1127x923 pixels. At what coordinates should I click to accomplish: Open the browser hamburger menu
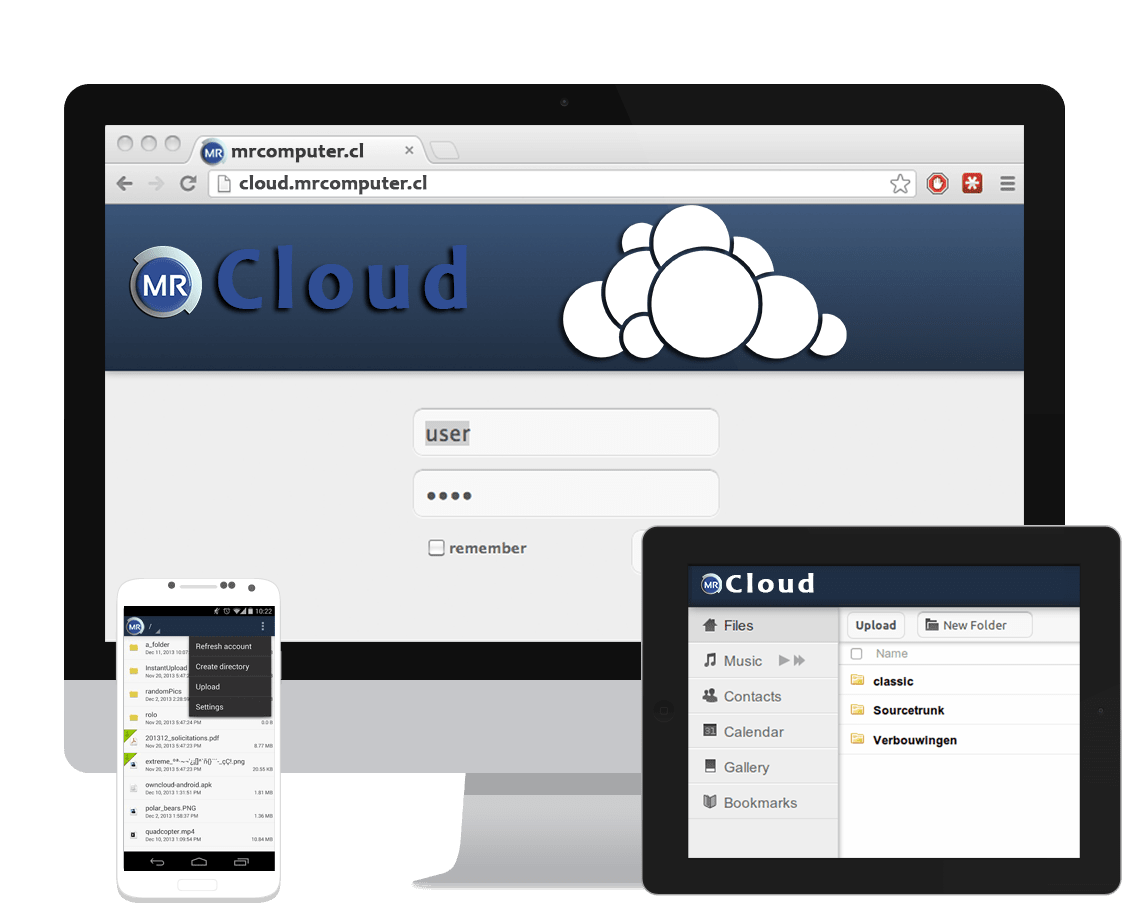click(x=1008, y=184)
